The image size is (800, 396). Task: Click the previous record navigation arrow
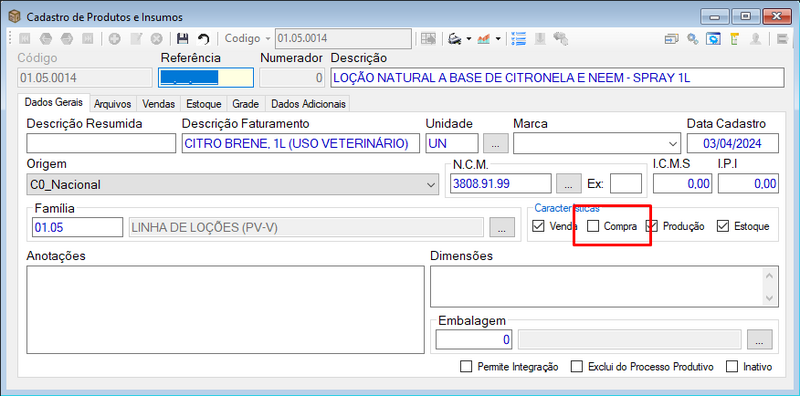tap(46, 39)
